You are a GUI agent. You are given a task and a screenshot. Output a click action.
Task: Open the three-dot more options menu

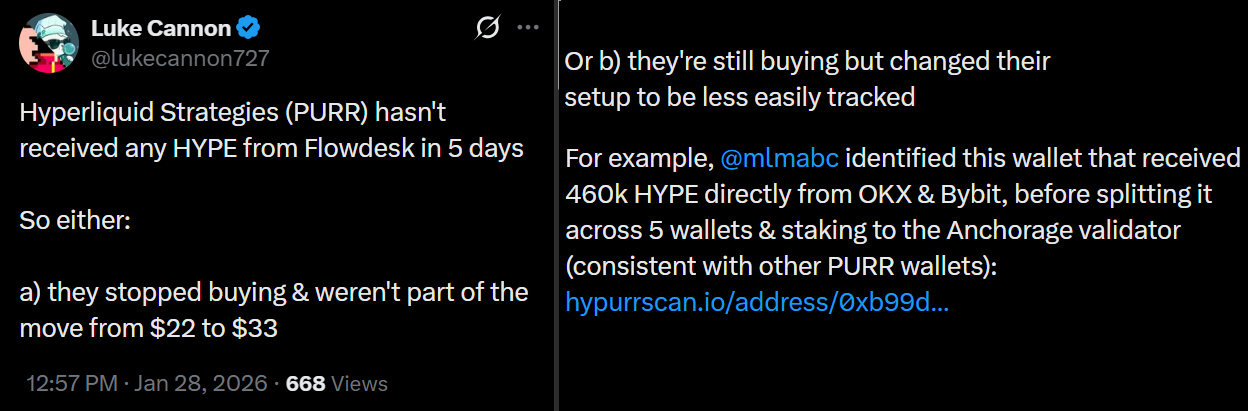click(x=528, y=28)
